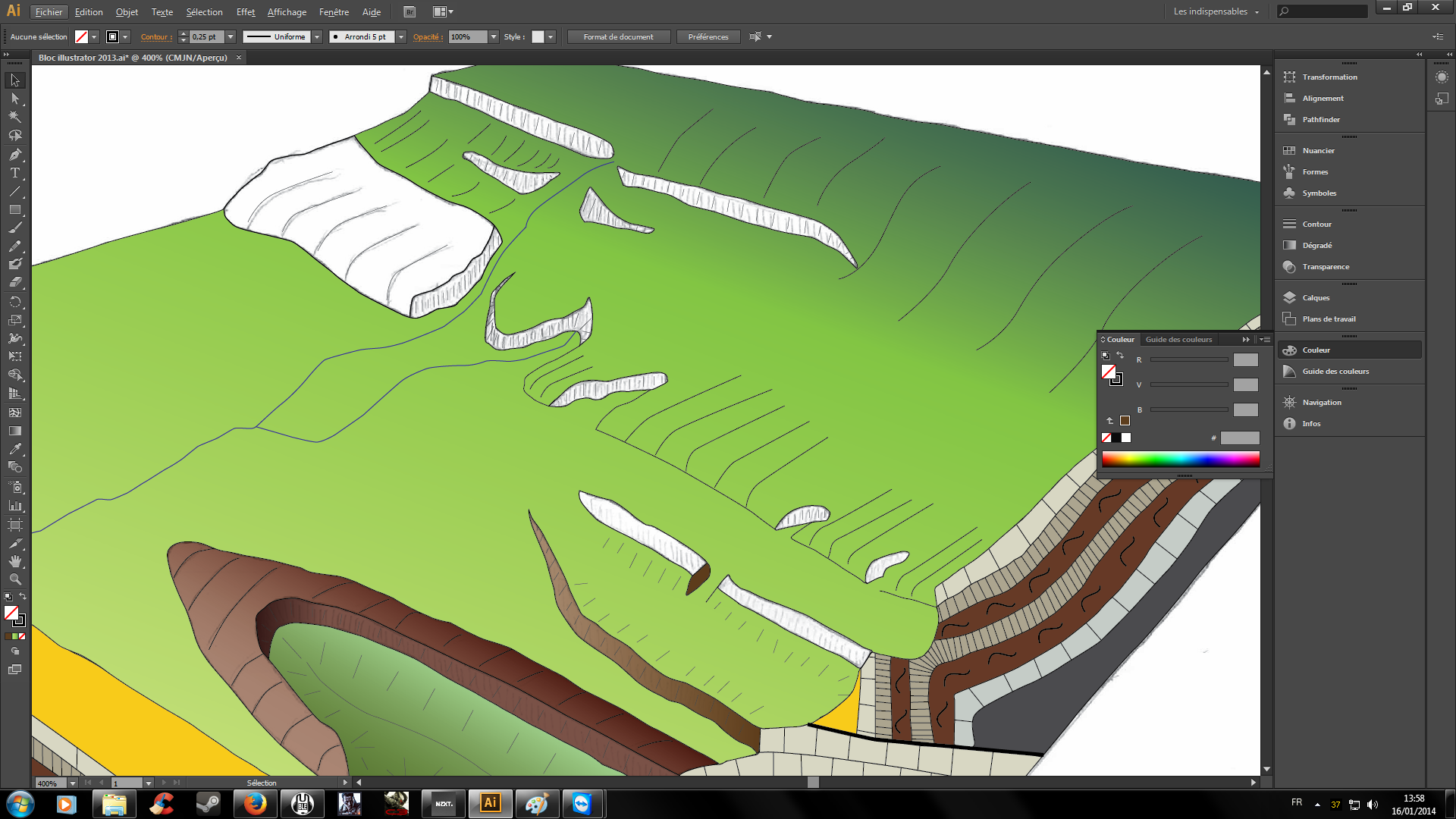Click the Format de document button
This screenshot has height=819, width=1456.
coord(618,37)
